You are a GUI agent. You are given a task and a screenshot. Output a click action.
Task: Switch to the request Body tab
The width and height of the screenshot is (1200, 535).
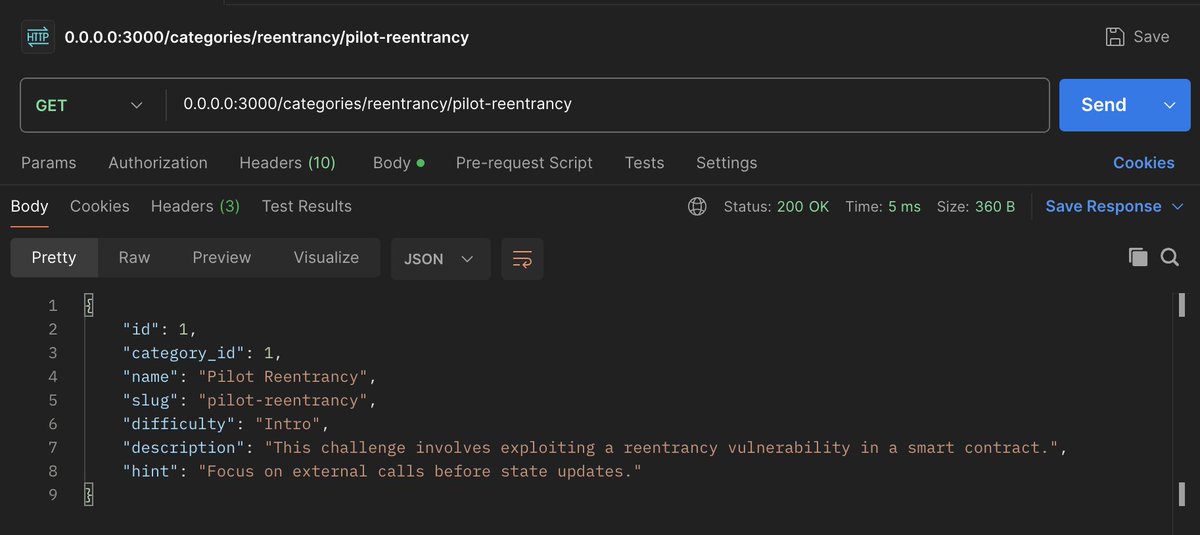pyautogui.click(x=398, y=163)
